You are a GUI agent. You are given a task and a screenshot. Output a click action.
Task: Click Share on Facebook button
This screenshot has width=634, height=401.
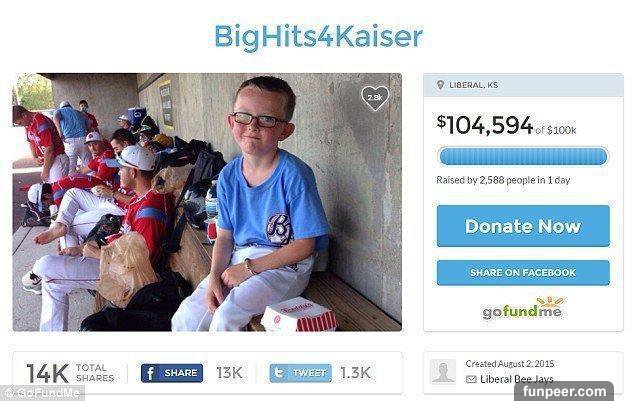pos(523,273)
